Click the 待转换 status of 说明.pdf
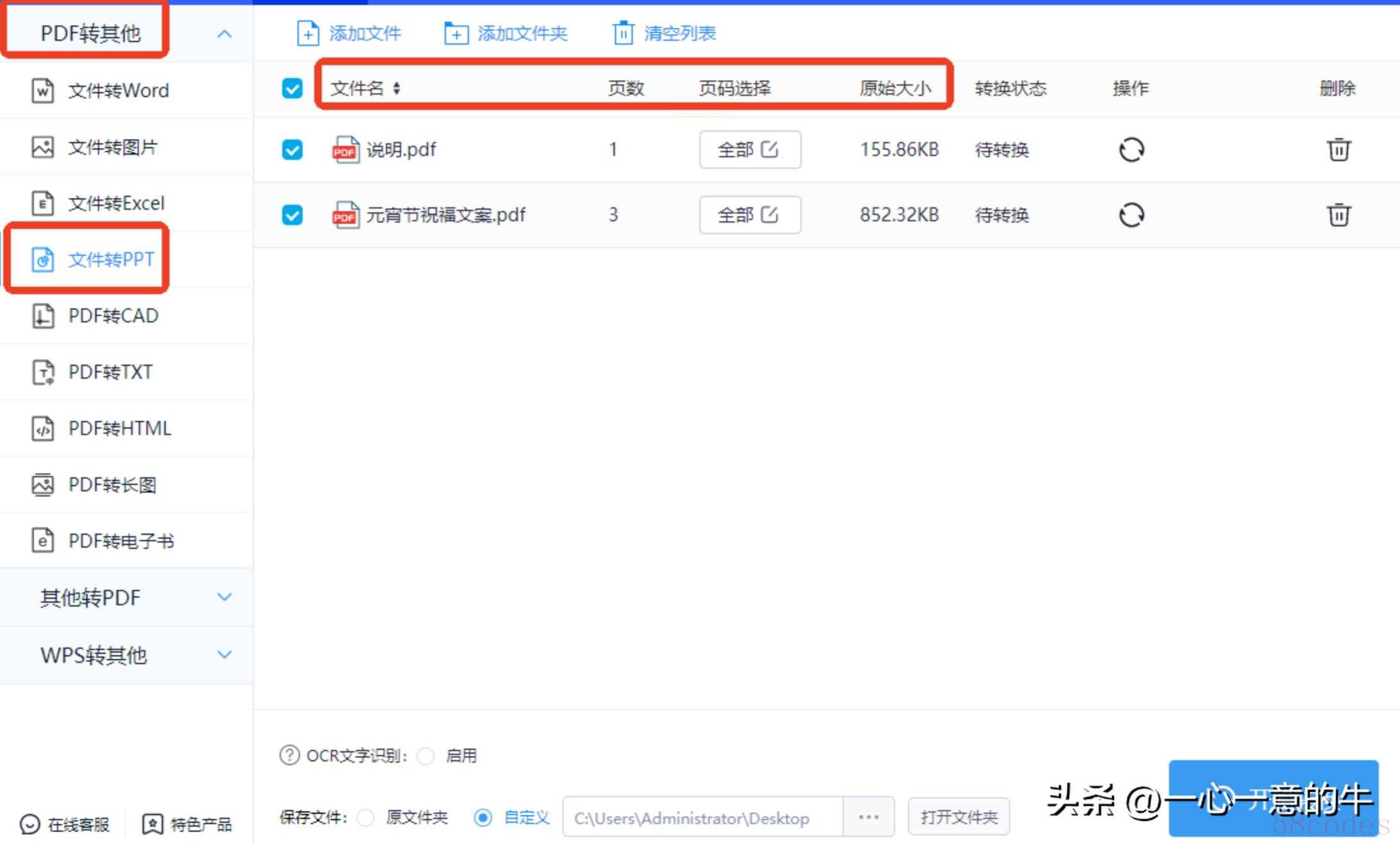1400x843 pixels. point(1002,150)
